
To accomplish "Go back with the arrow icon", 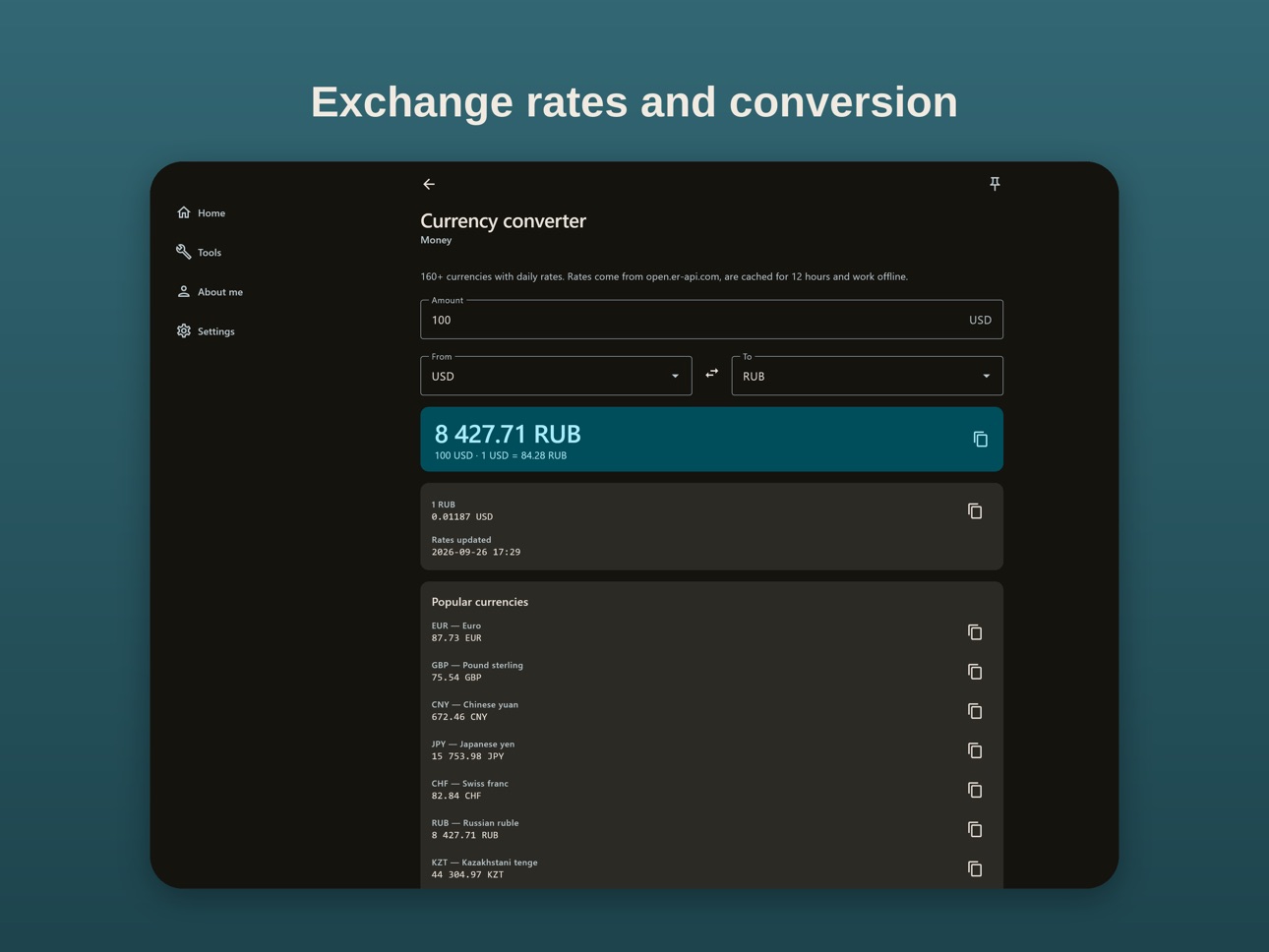I will point(429,184).
